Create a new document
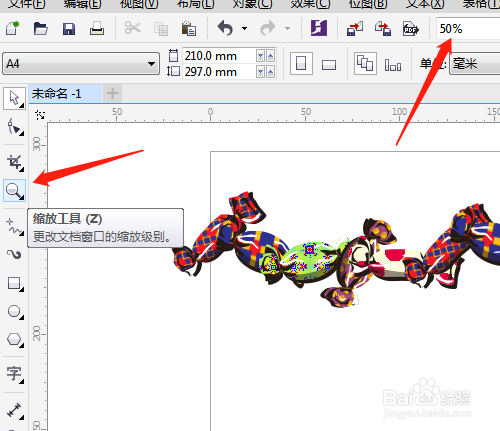Screen dimensions: 500x431 click(13, 28)
